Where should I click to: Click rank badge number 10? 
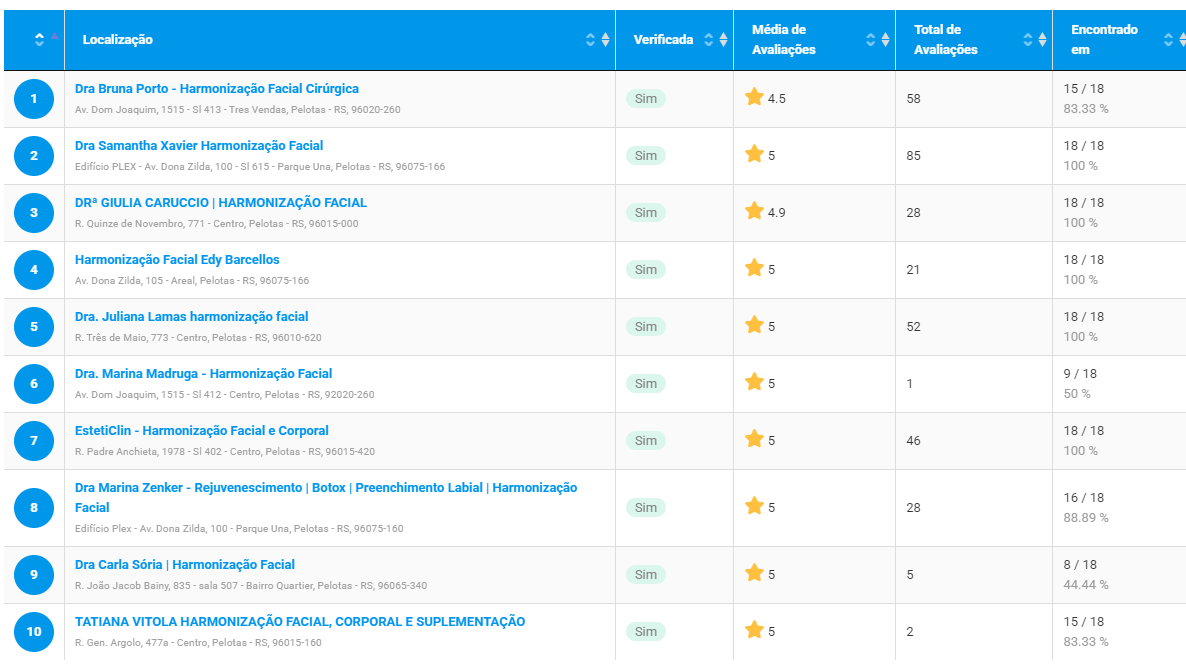pyautogui.click(x=34, y=632)
